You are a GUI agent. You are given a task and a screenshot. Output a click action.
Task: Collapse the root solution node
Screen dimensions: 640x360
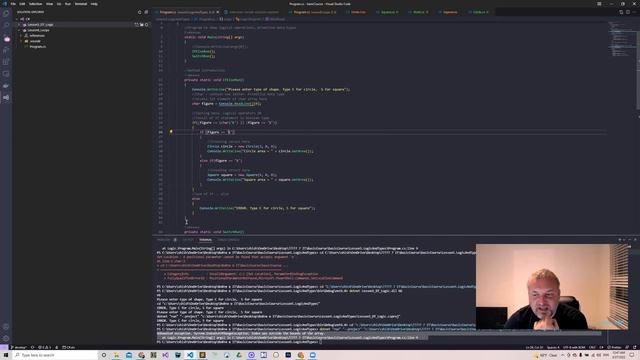click(x=17, y=19)
